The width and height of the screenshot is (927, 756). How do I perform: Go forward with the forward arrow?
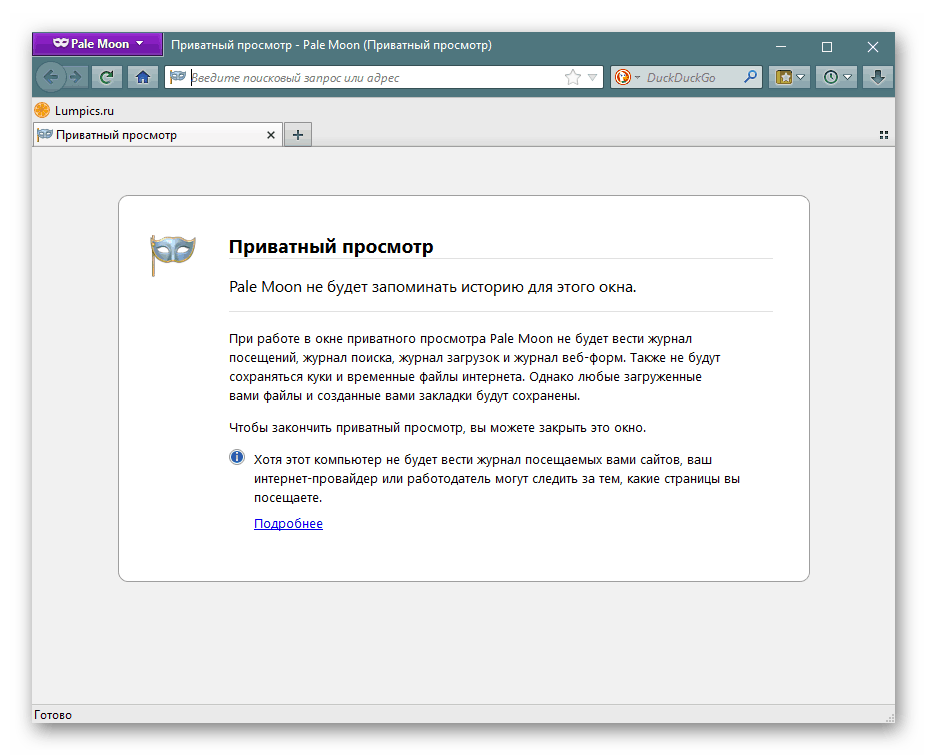point(75,77)
